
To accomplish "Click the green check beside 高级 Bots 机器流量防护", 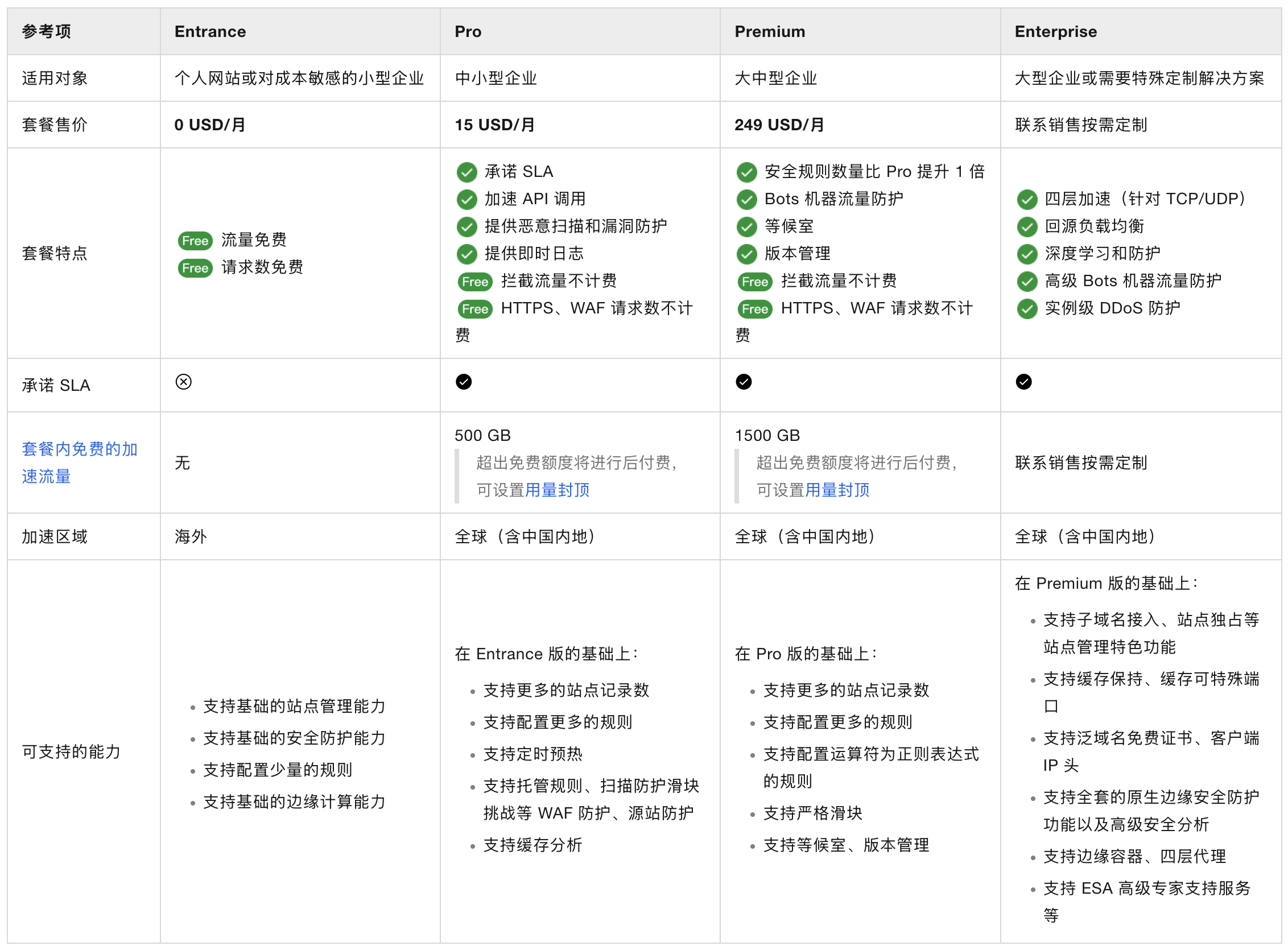I will tap(1027, 282).
